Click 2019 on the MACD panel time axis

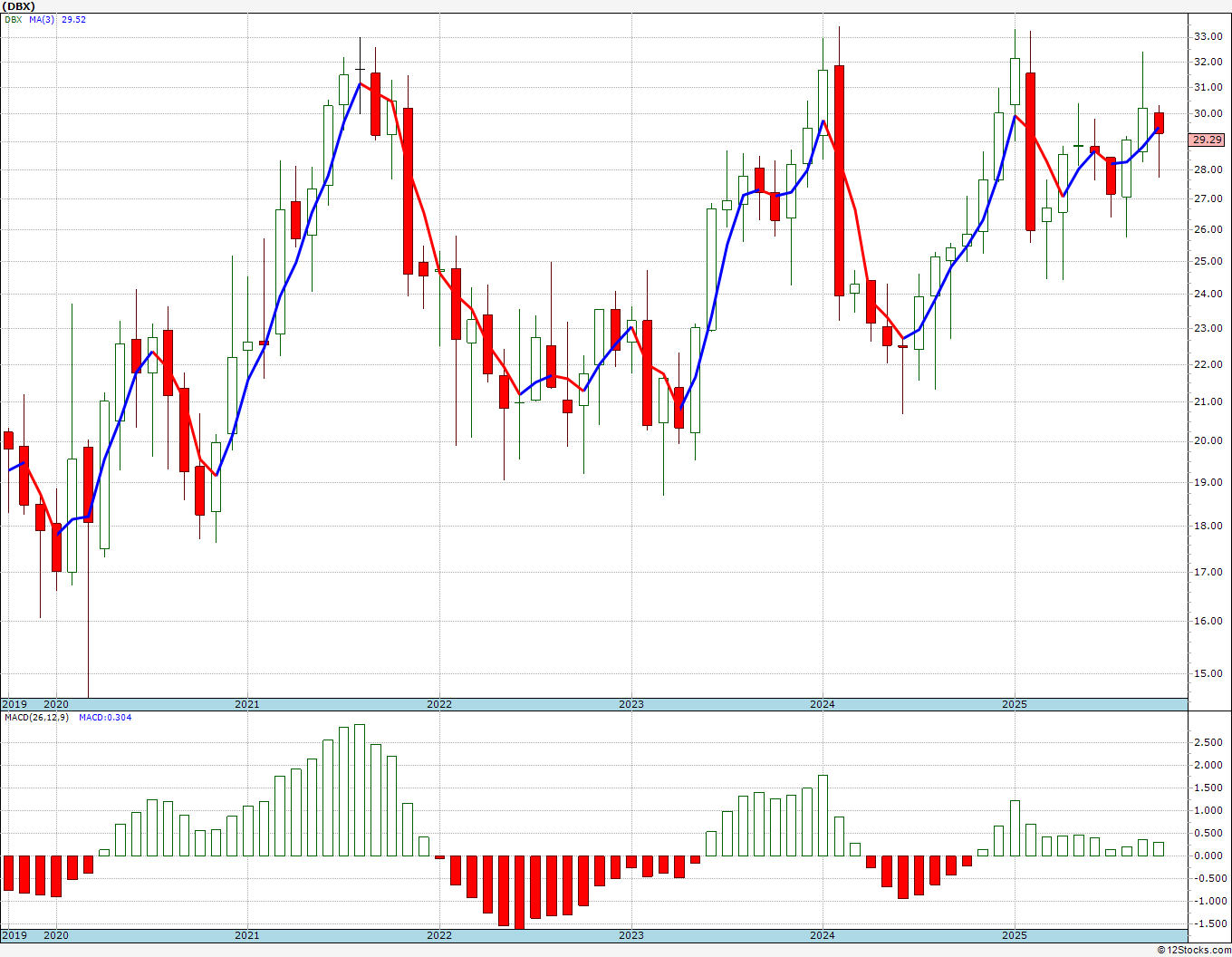coord(14,936)
